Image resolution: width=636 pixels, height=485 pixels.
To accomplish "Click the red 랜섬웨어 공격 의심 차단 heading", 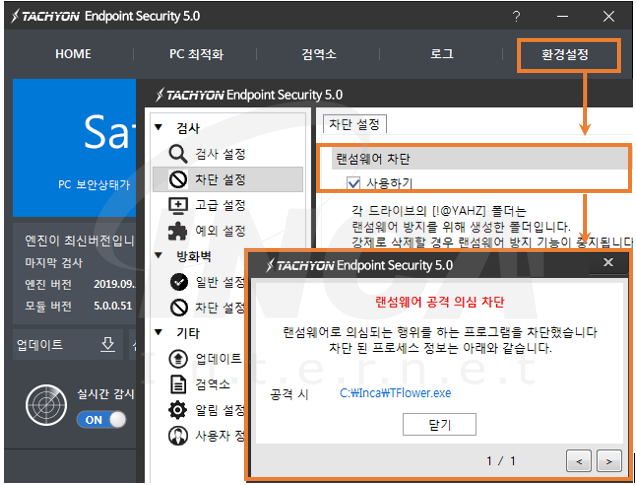I will click(x=439, y=302).
